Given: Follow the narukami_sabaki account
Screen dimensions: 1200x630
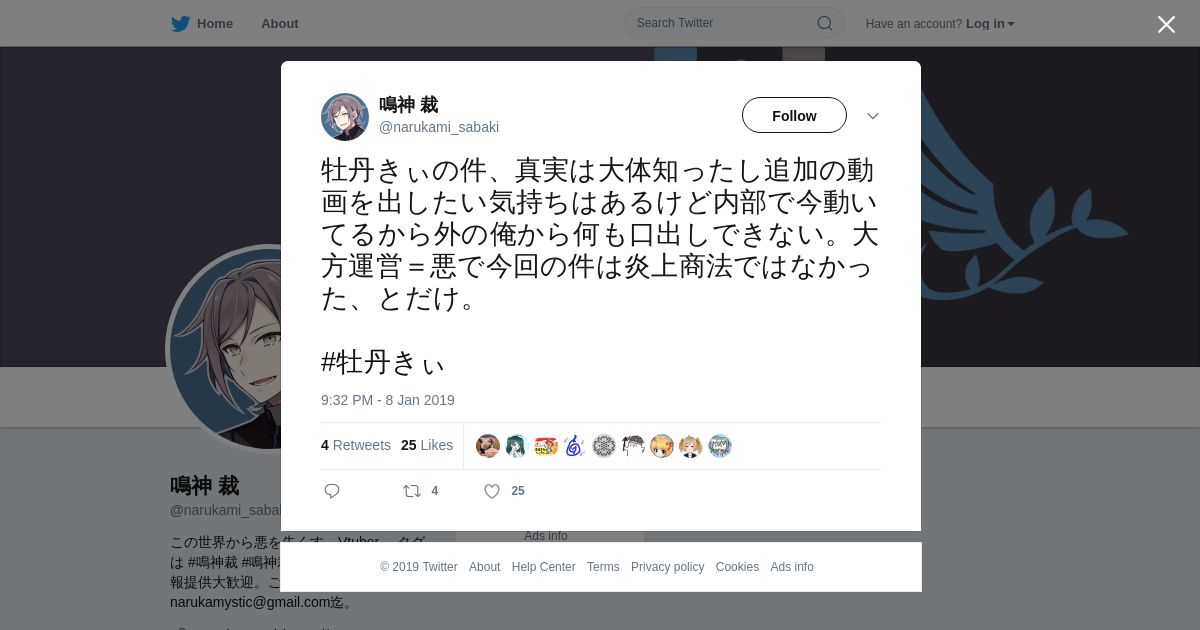Looking at the screenshot, I should pos(794,116).
